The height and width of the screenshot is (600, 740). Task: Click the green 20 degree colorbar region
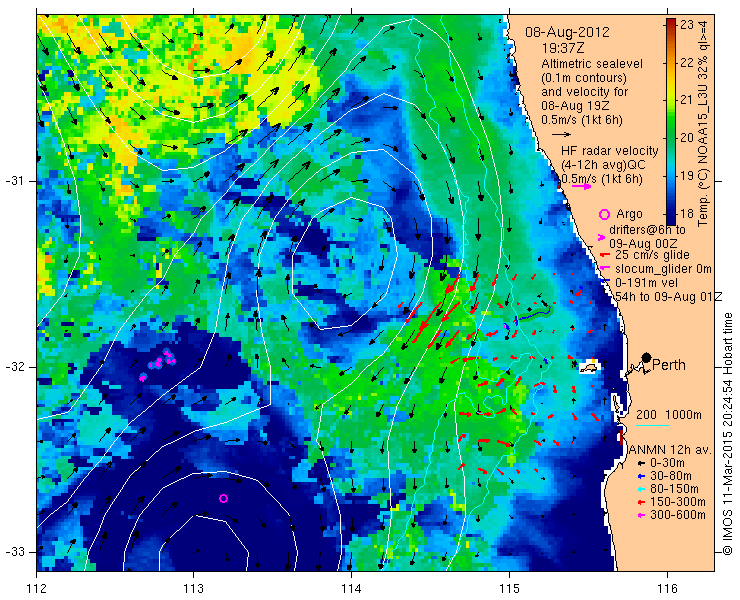coord(671,138)
